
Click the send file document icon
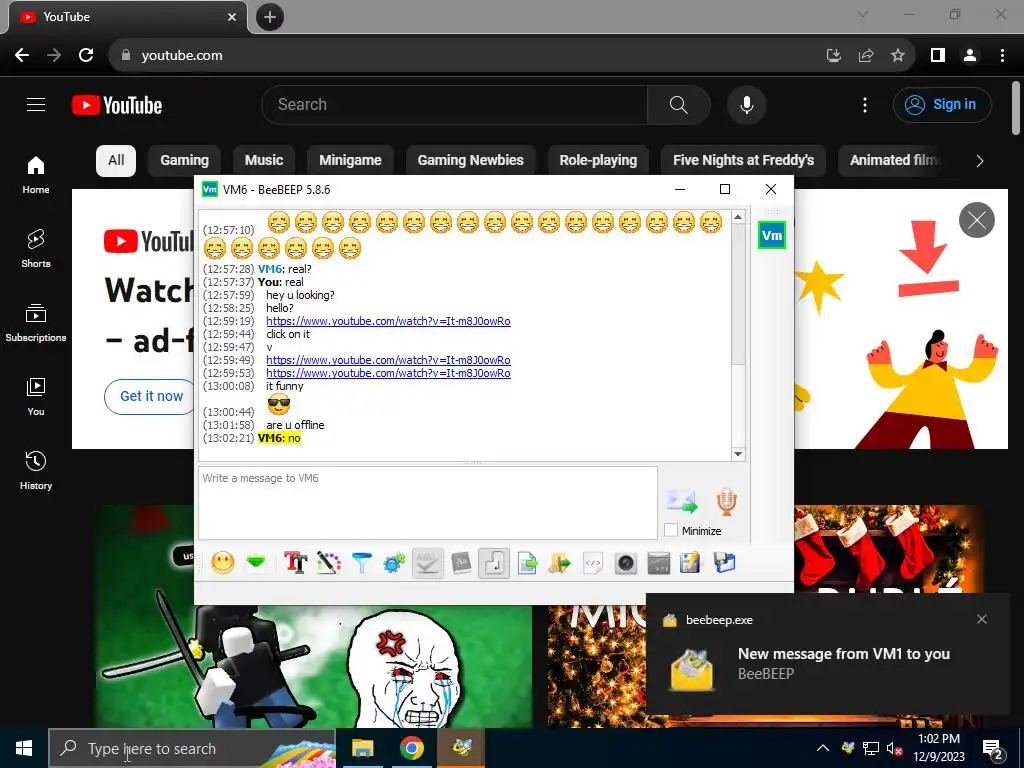coord(527,562)
